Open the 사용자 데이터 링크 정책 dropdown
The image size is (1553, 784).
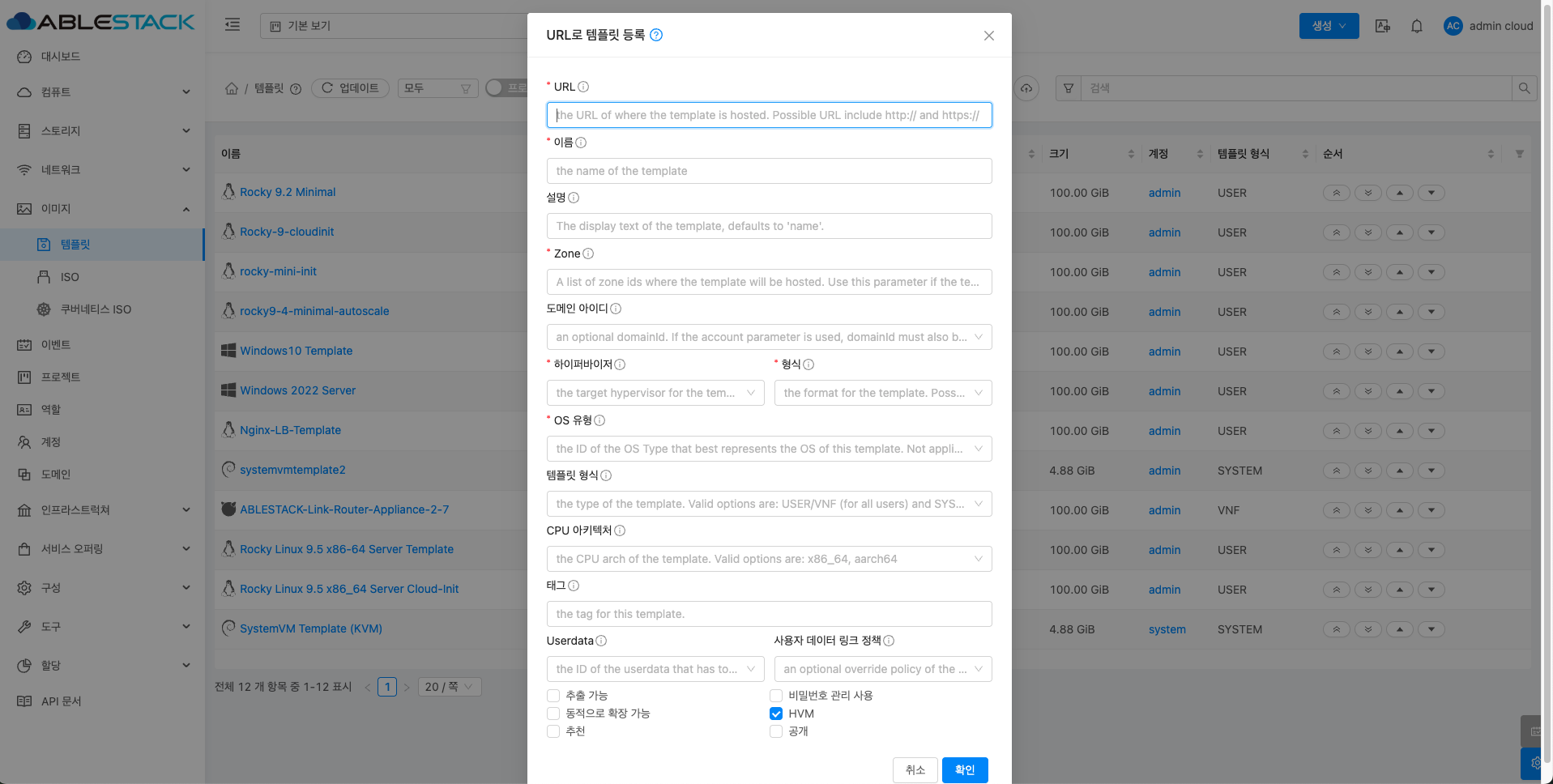(883, 669)
